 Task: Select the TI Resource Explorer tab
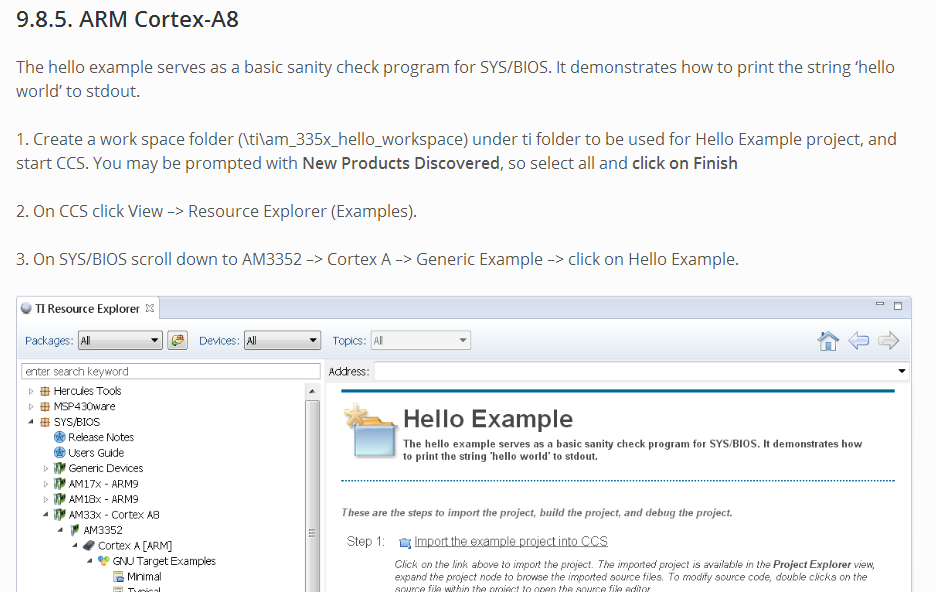pos(87,309)
